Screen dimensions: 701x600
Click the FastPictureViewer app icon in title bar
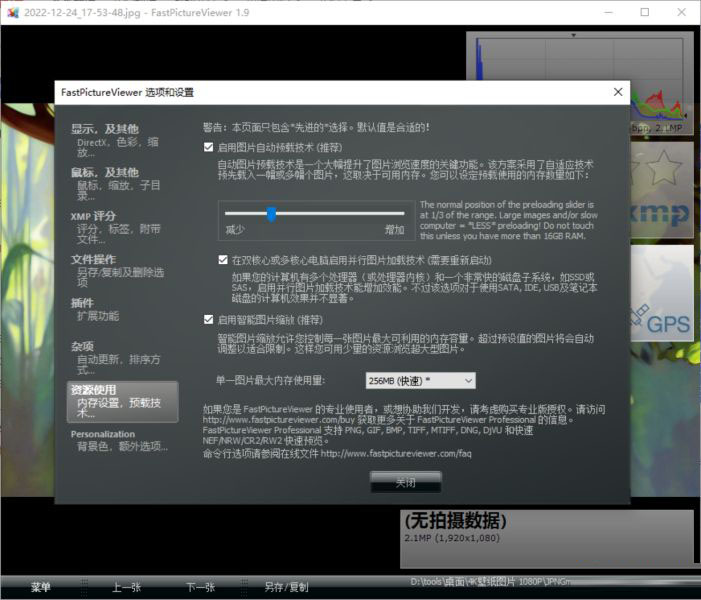pos(13,12)
